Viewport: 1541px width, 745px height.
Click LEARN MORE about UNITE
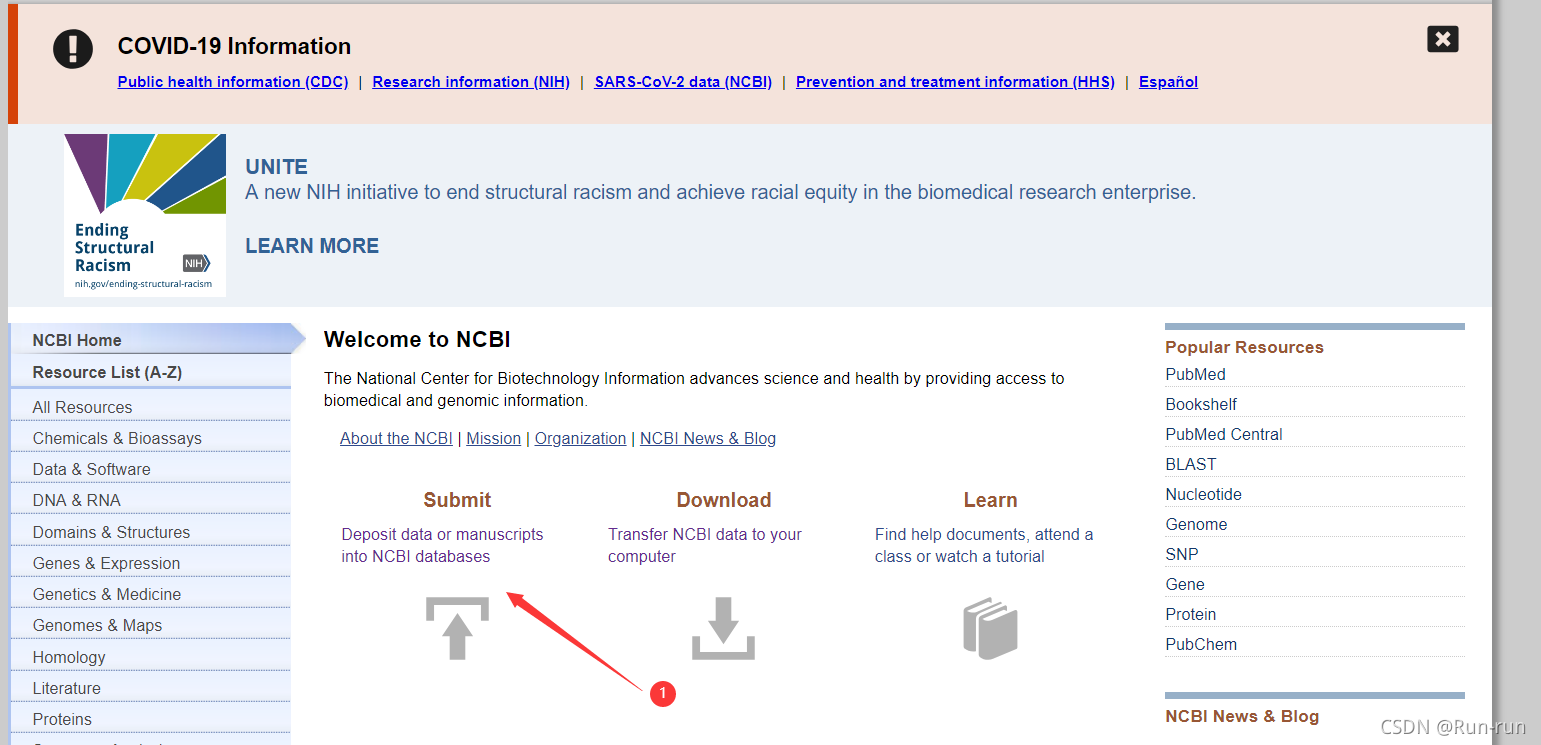312,246
